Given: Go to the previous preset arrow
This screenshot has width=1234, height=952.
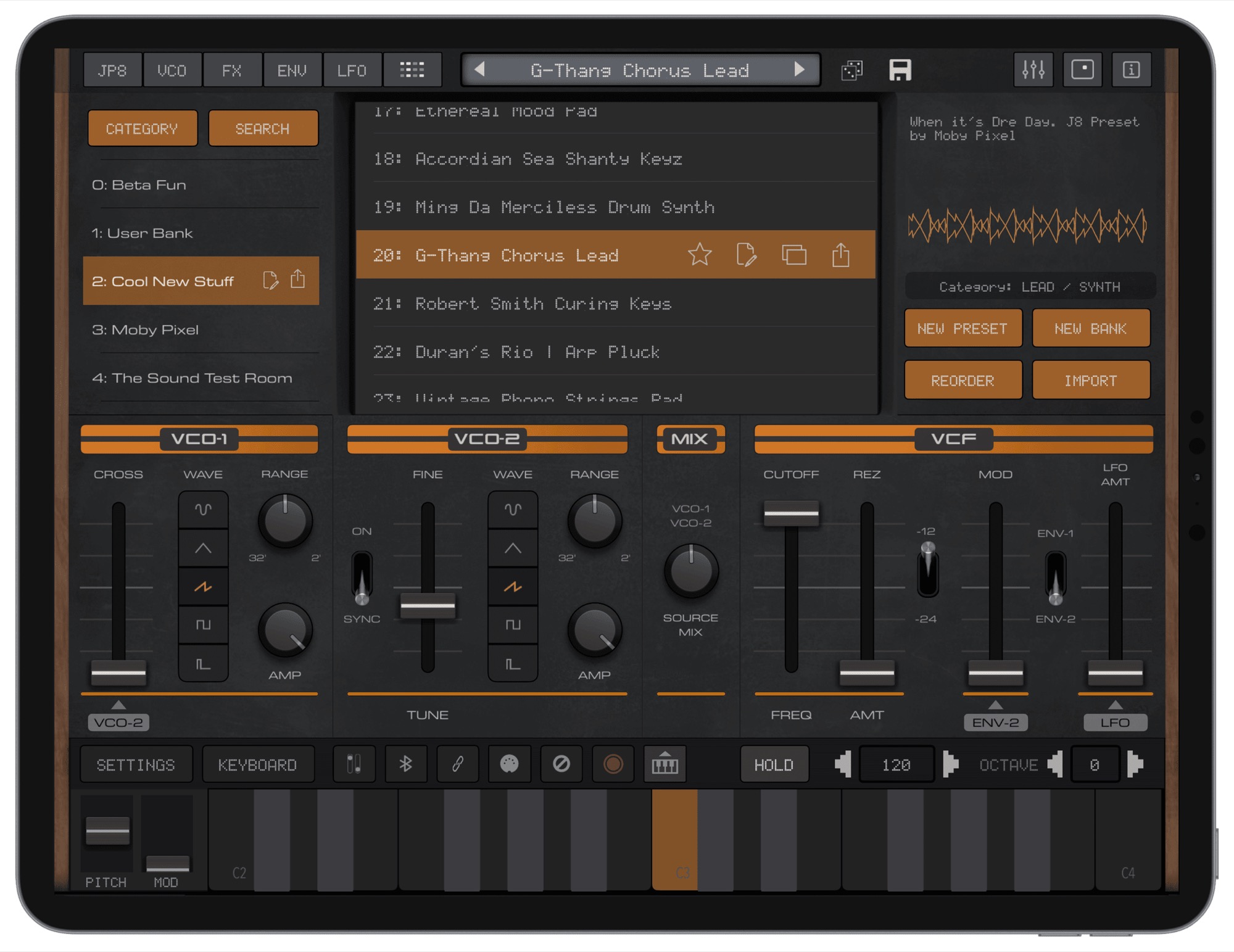Looking at the screenshot, I should click(x=479, y=70).
